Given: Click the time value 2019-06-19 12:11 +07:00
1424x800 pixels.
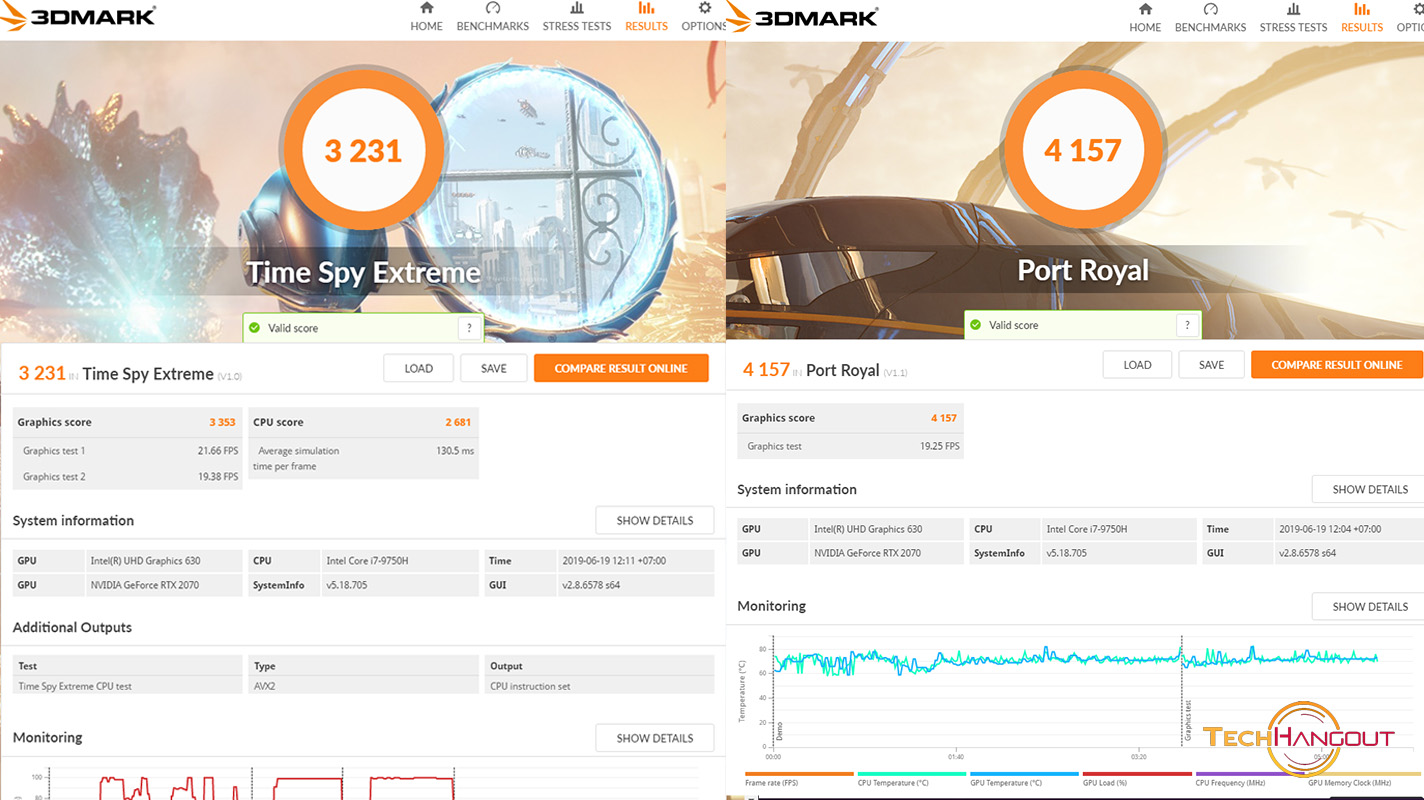Looking at the screenshot, I should [613, 561].
